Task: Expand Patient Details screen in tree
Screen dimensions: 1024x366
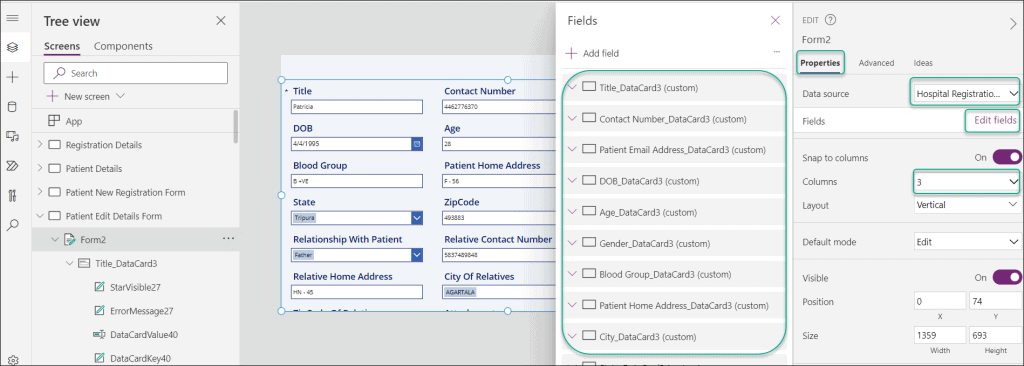Action: (x=40, y=169)
